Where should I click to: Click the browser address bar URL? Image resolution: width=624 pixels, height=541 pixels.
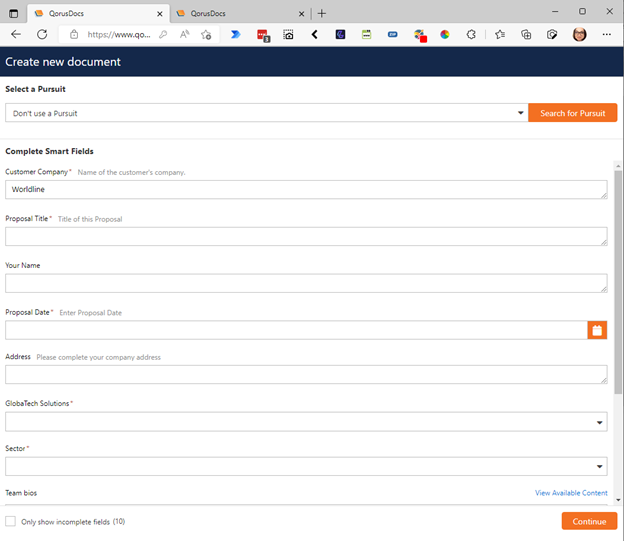tap(119, 35)
